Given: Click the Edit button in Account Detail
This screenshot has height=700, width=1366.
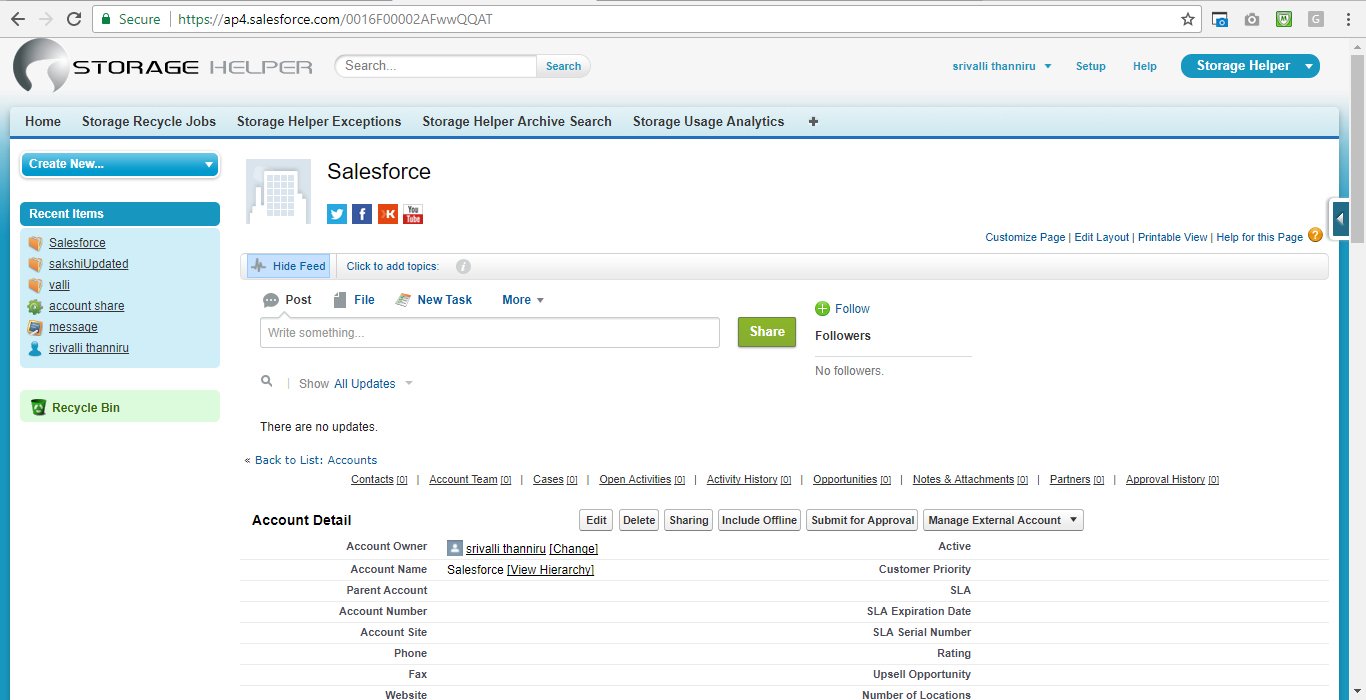Looking at the screenshot, I should 597,520.
